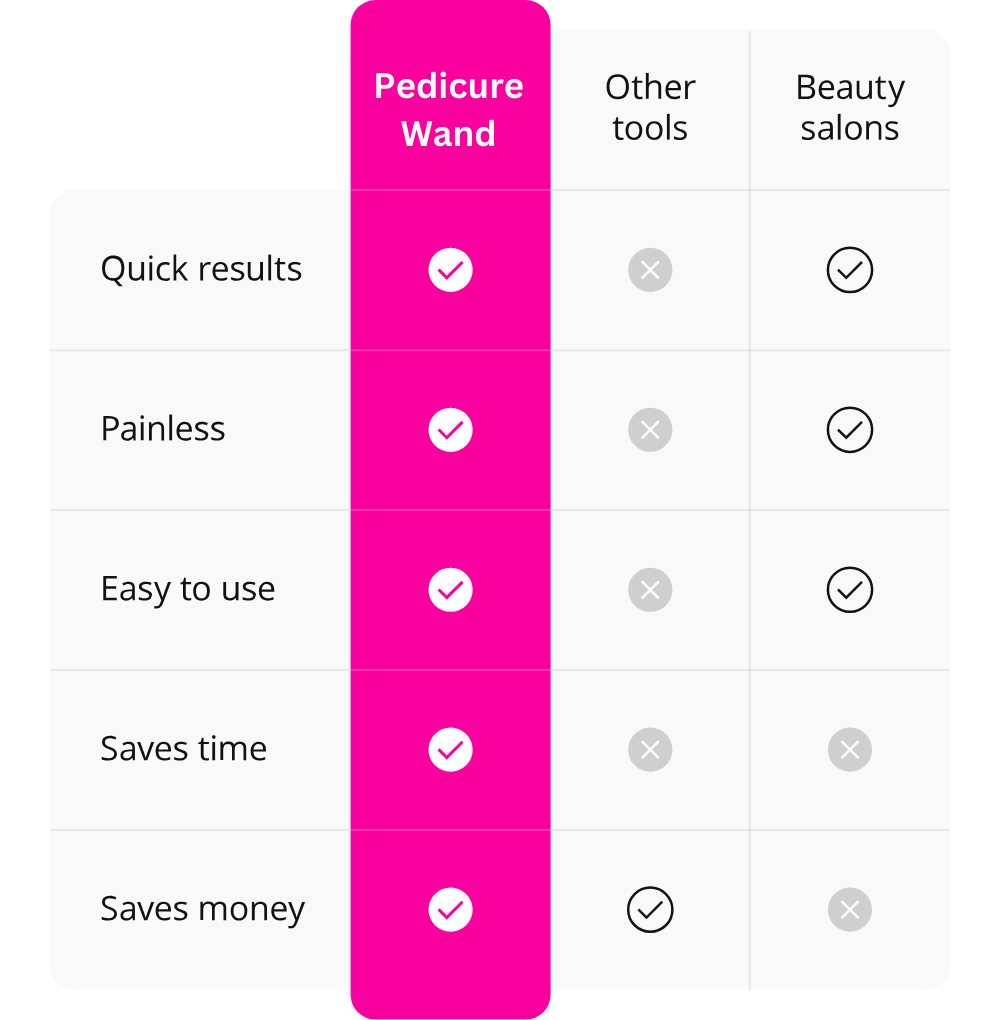The image size is (1000, 1020).
Task: Select Pedicure Wand checkmark in Painless row
Action: pyautogui.click(x=450, y=430)
